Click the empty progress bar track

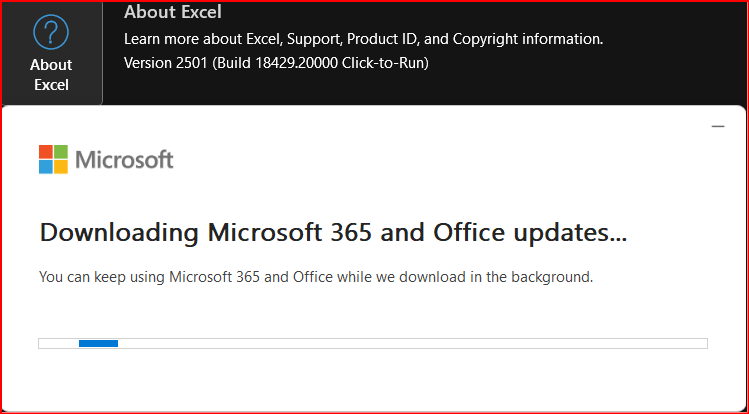[411, 343]
